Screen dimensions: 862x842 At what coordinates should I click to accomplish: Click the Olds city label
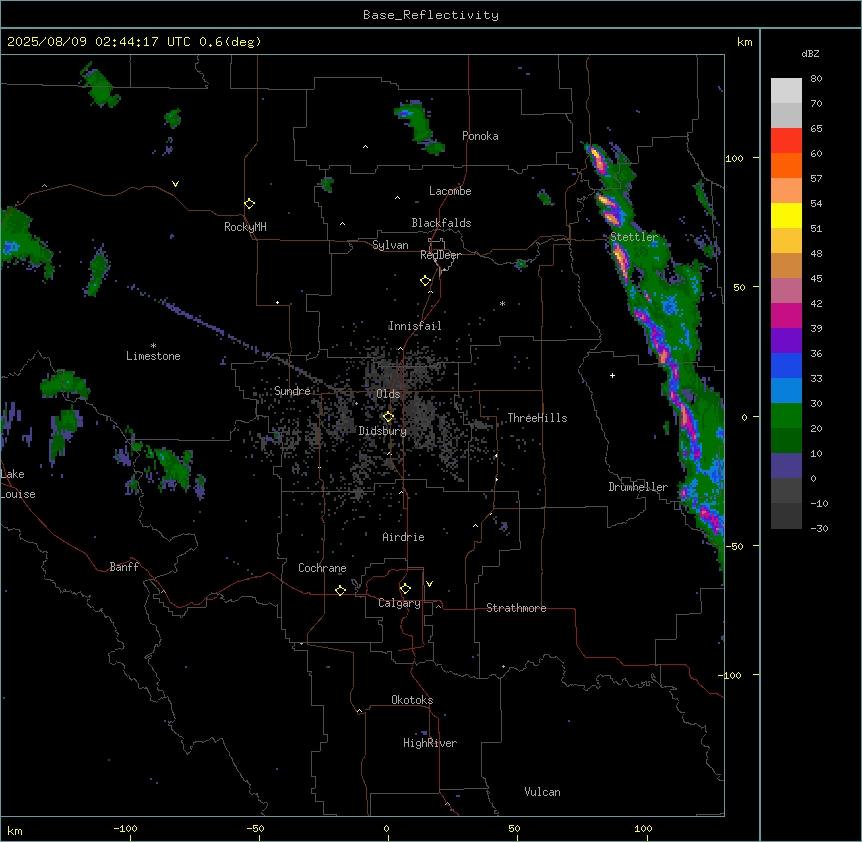tap(388, 394)
